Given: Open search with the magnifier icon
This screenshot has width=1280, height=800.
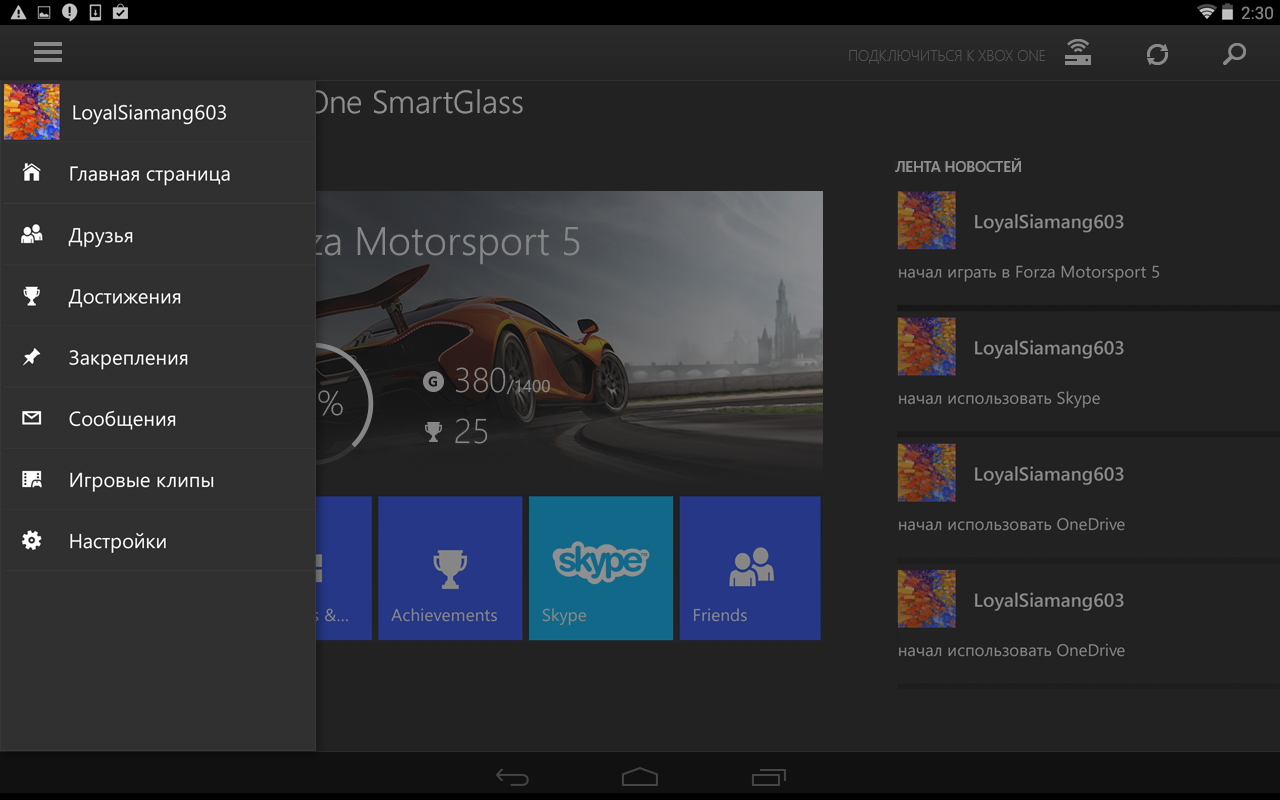Looking at the screenshot, I should (1234, 54).
